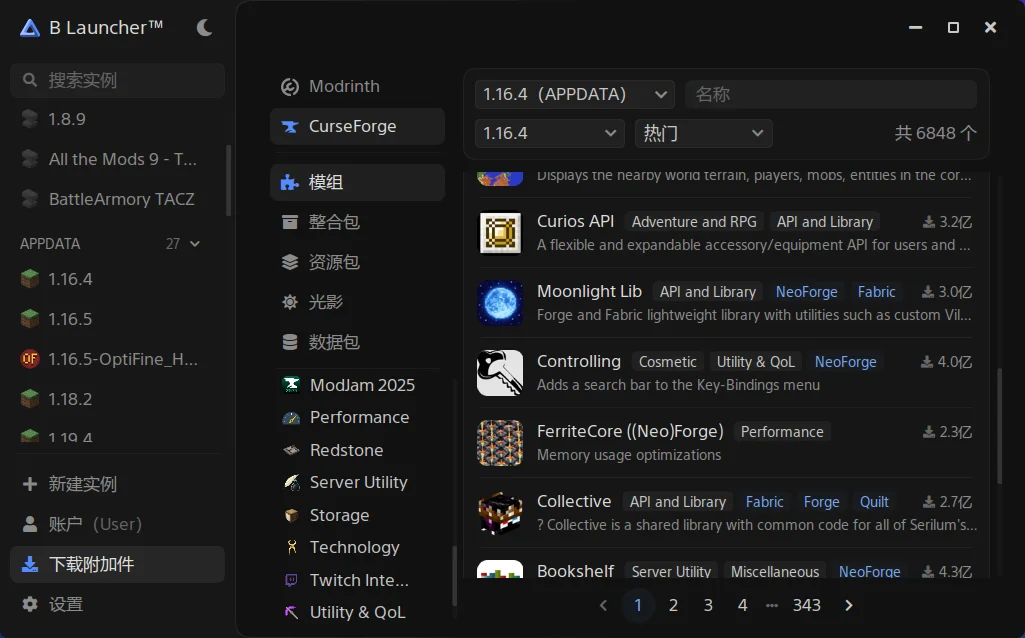Open the 1.8.9 instance
The height and width of the screenshot is (638, 1025).
click(x=118, y=119)
